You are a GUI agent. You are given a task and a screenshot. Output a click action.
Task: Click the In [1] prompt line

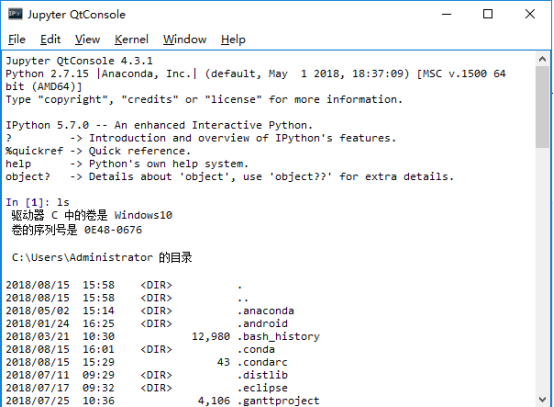tap(37, 202)
